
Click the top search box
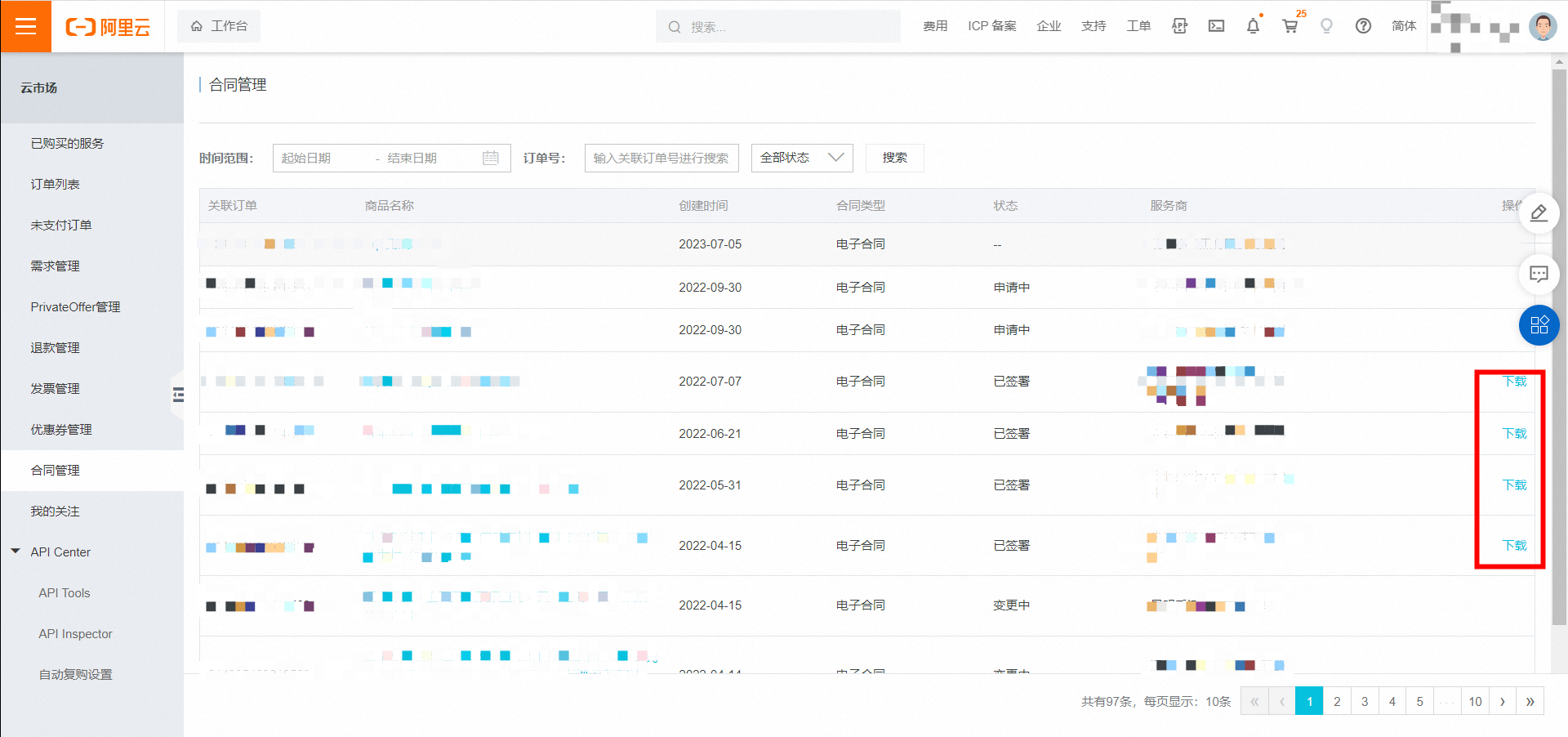click(x=778, y=26)
